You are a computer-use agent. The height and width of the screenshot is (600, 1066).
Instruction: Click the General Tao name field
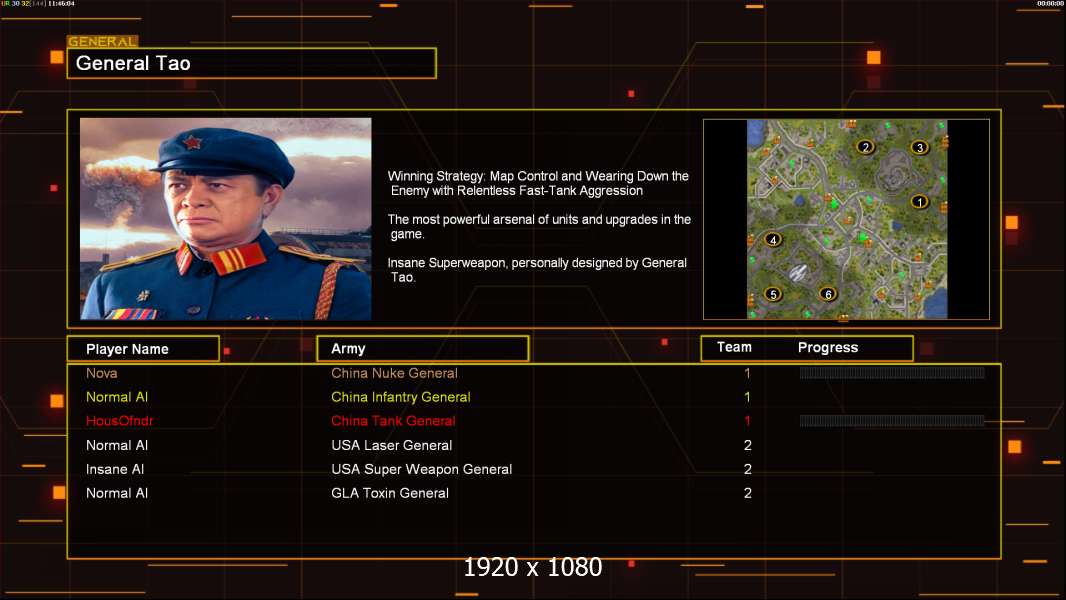pos(252,63)
